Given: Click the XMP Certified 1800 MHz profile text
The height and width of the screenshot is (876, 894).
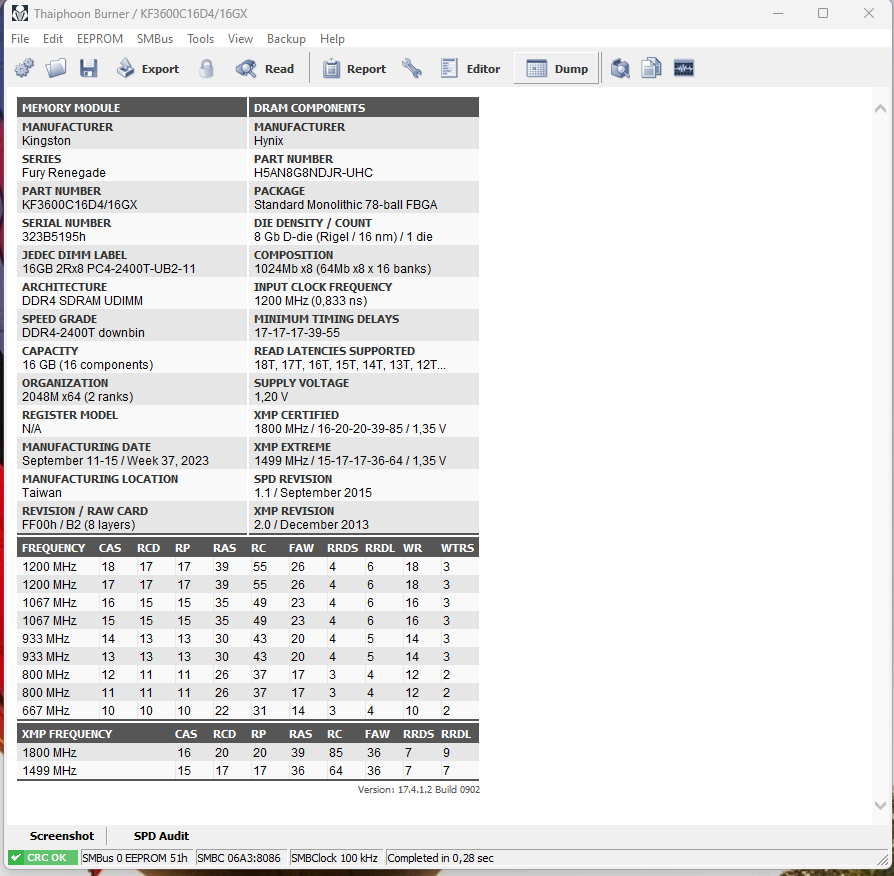Looking at the screenshot, I should [350, 428].
